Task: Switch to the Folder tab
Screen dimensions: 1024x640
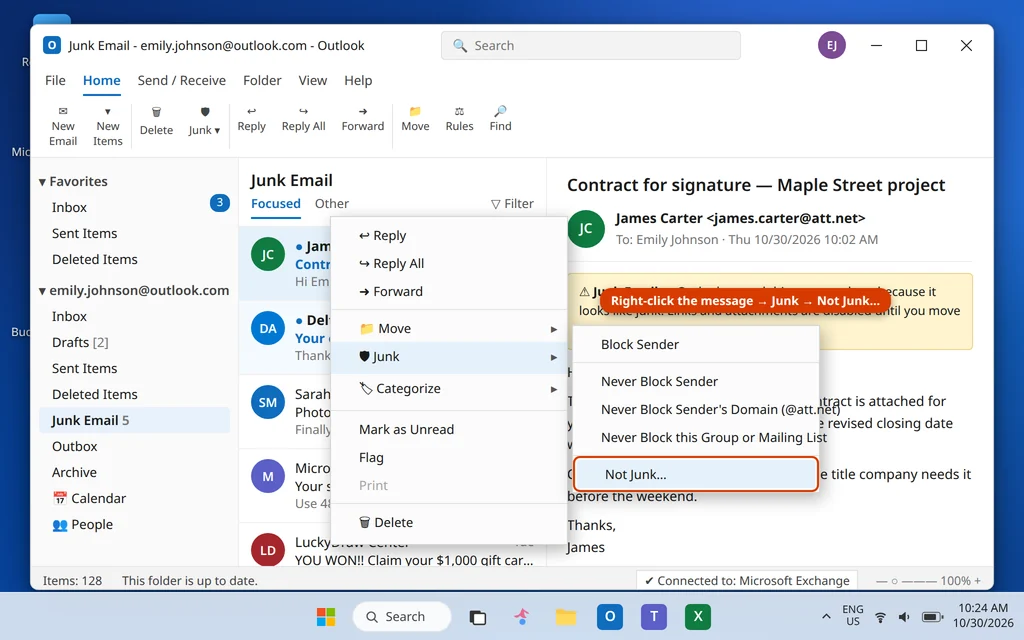Action: click(x=262, y=80)
